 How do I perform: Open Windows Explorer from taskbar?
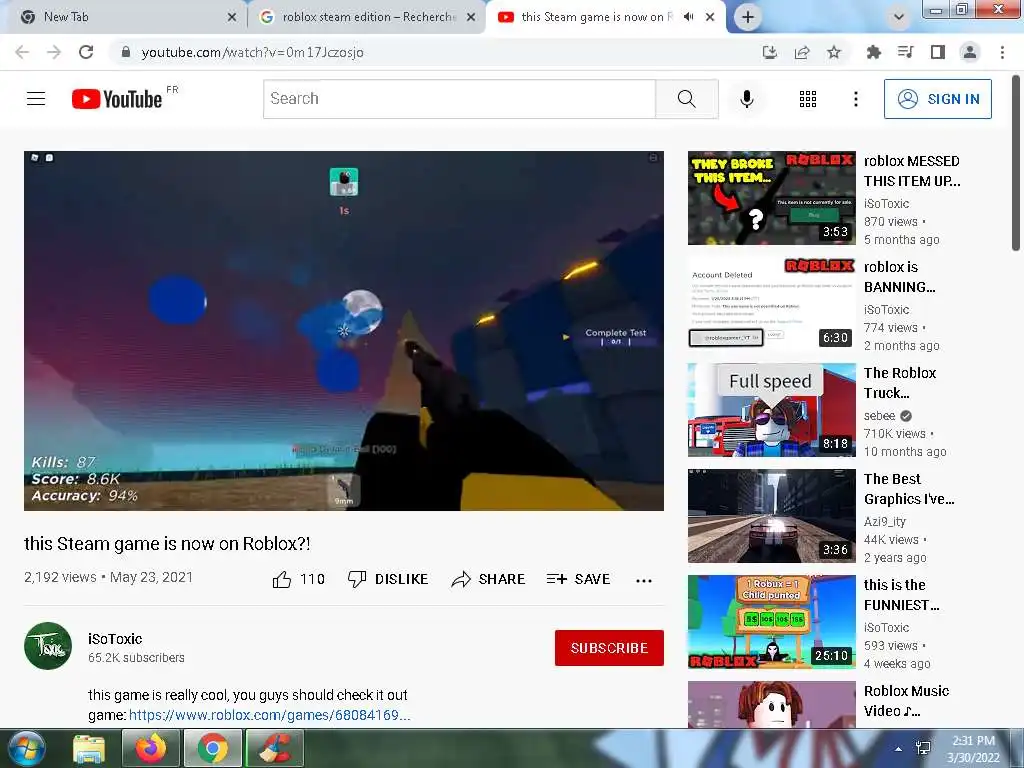tap(89, 748)
